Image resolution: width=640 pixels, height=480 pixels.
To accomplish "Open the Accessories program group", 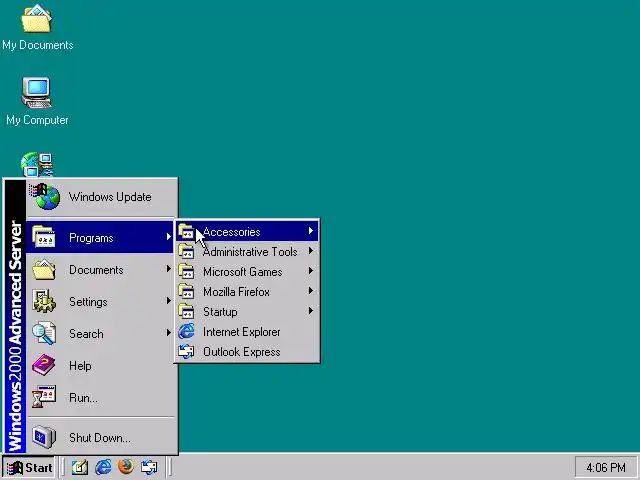I will click(x=247, y=231).
